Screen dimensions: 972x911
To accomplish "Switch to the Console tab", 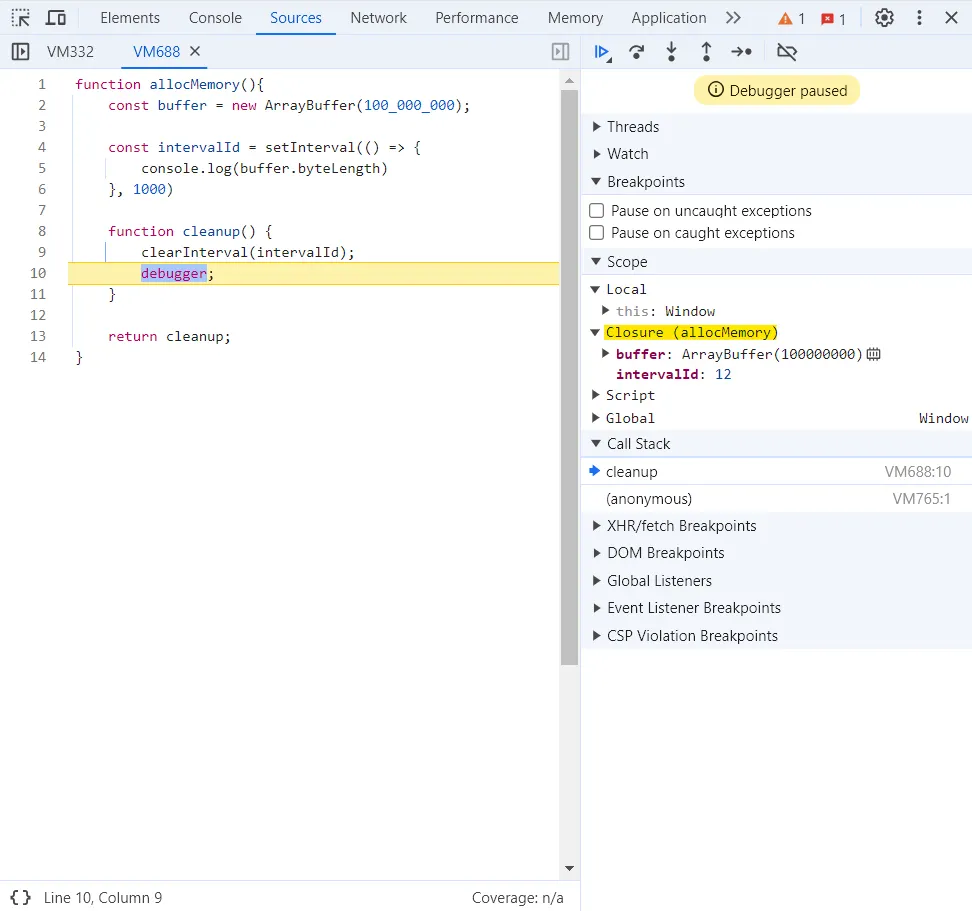I will coord(214,17).
